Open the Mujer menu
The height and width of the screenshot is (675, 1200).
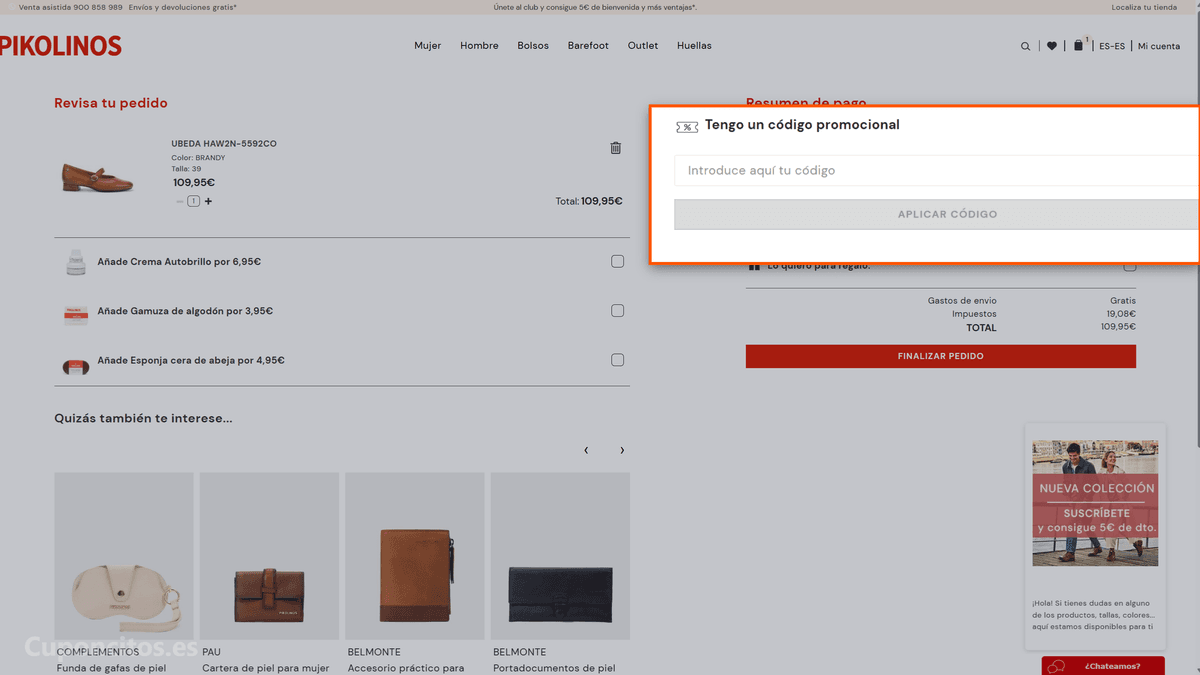pos(428,46)
